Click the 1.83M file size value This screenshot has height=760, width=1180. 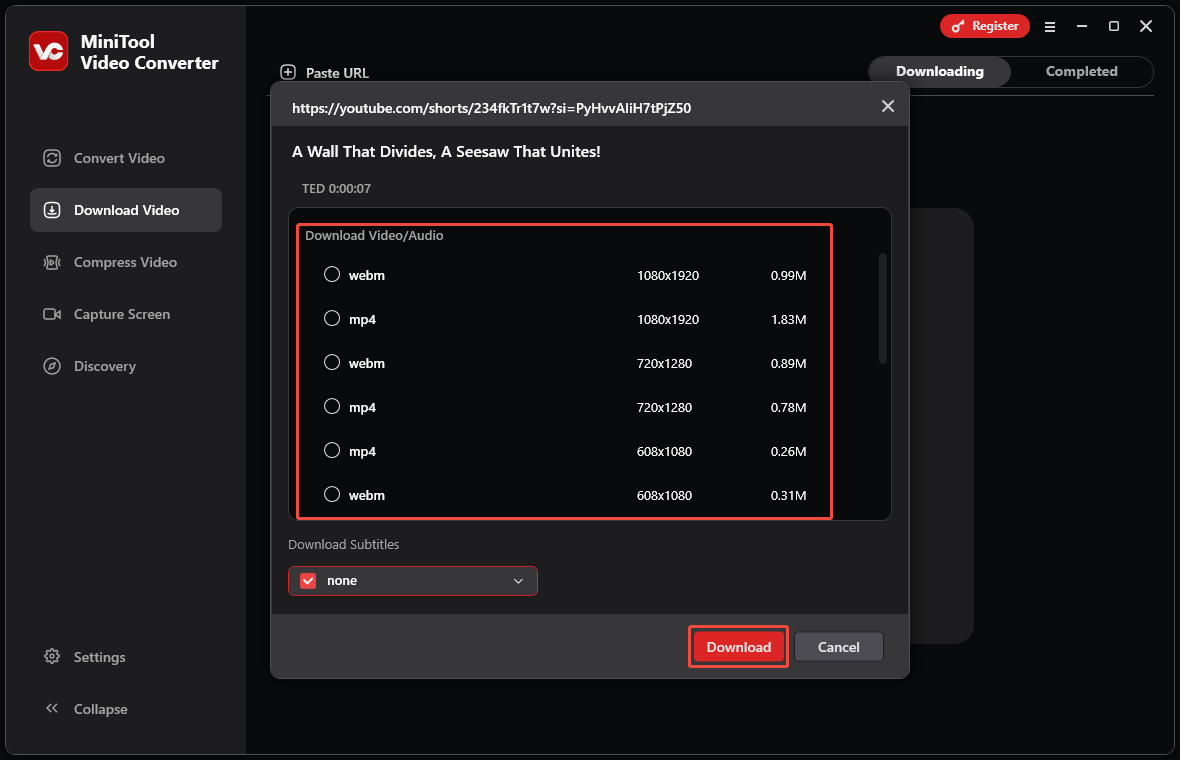click(788, 319)
